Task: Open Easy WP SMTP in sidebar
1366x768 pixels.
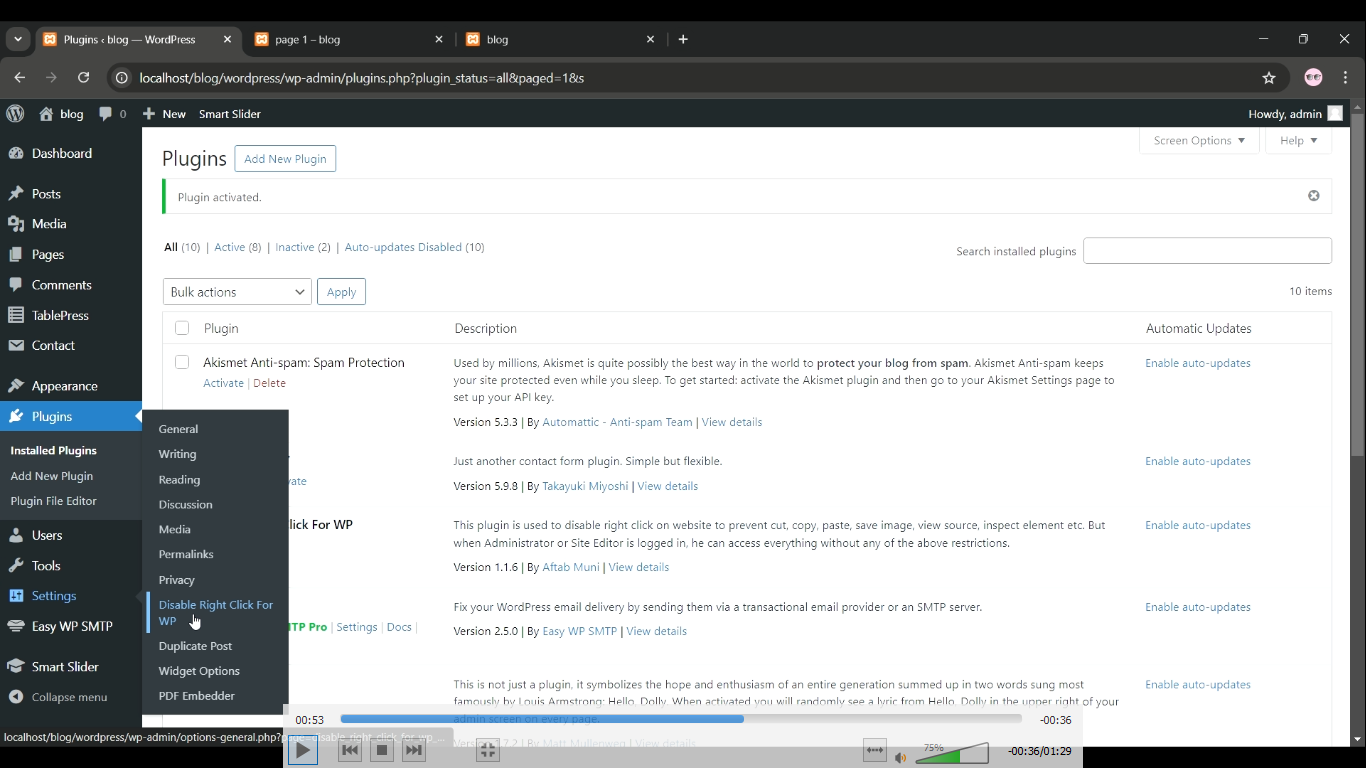Action: [72, 626]
